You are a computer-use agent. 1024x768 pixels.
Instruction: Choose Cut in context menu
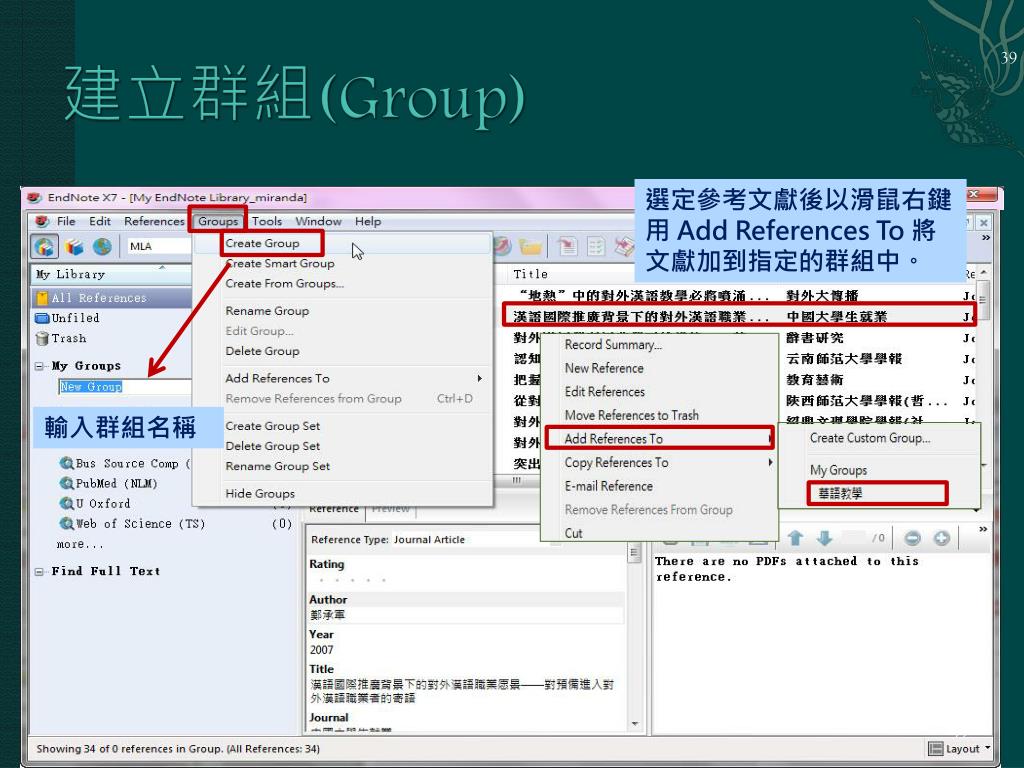pos(573,533)
